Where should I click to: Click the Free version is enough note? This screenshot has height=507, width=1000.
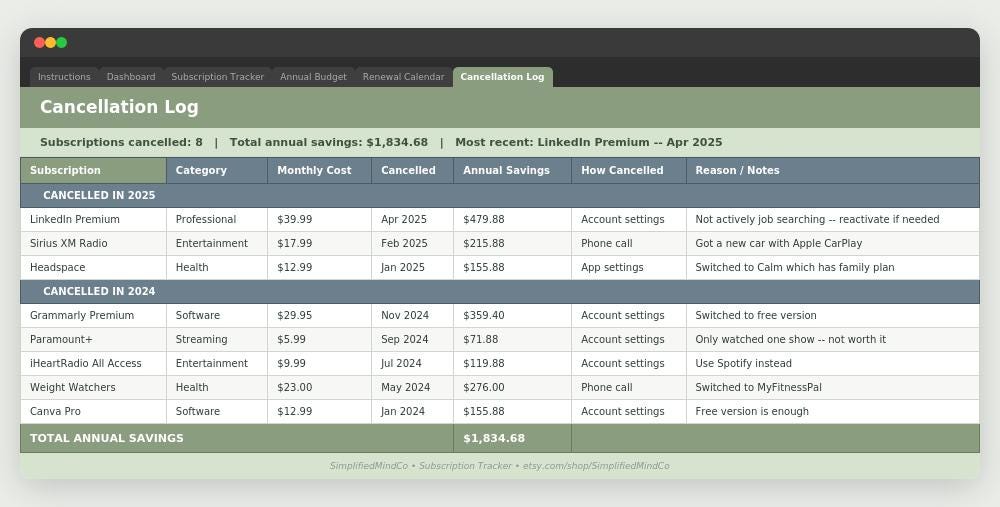pyautogui.click(x=833, y=412)
